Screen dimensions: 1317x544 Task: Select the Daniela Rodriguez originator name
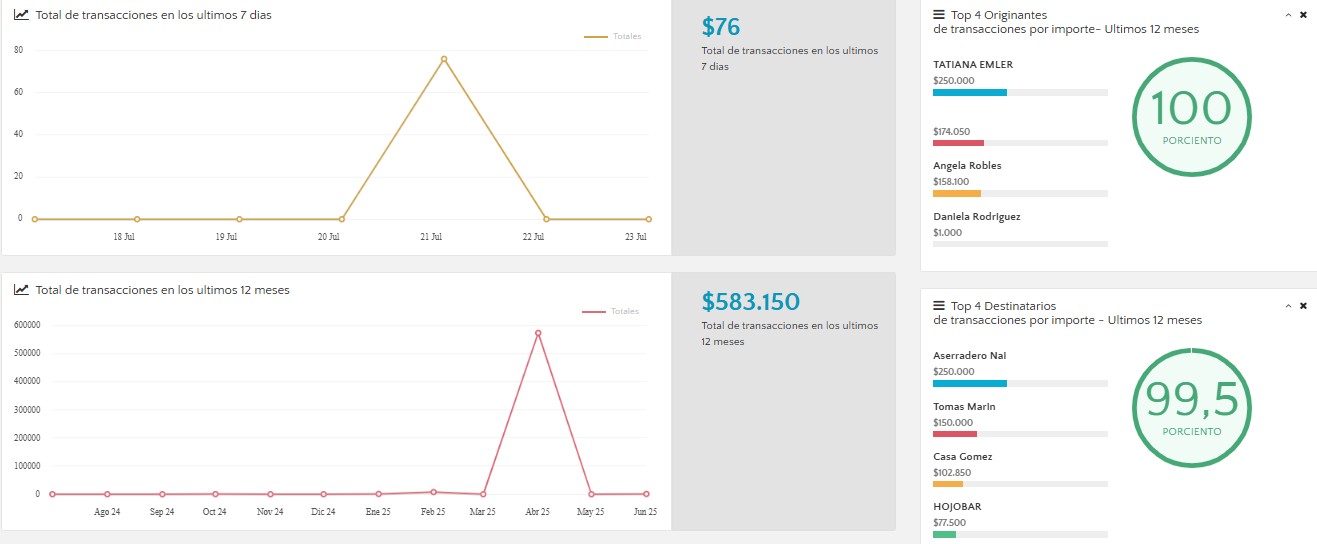coord(977,216)
